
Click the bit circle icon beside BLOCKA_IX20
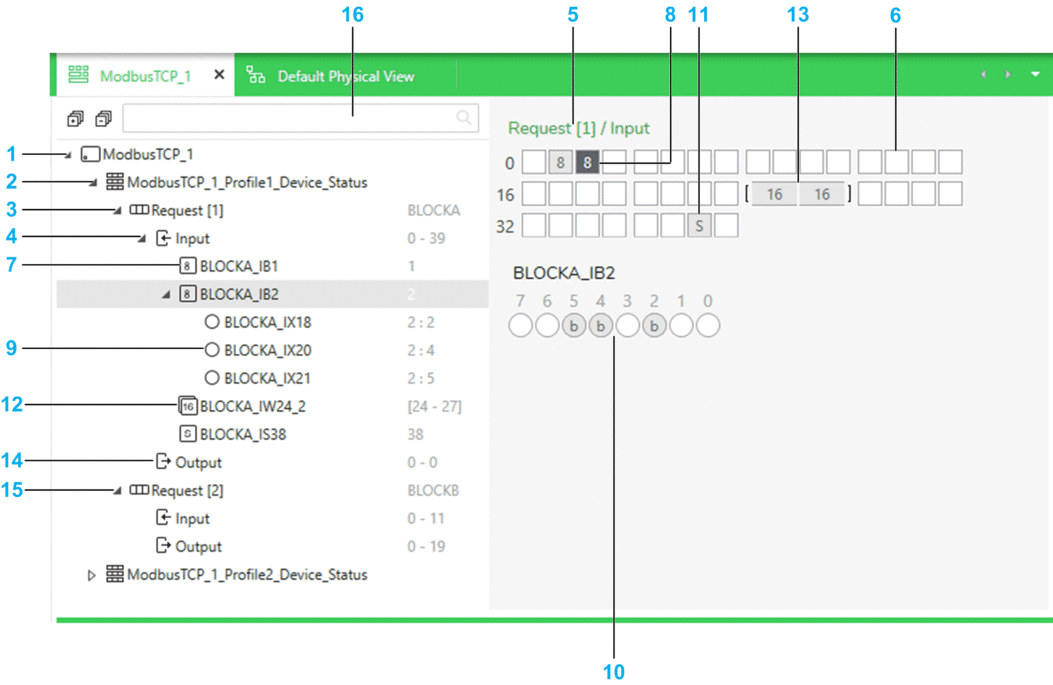(212, 350)
